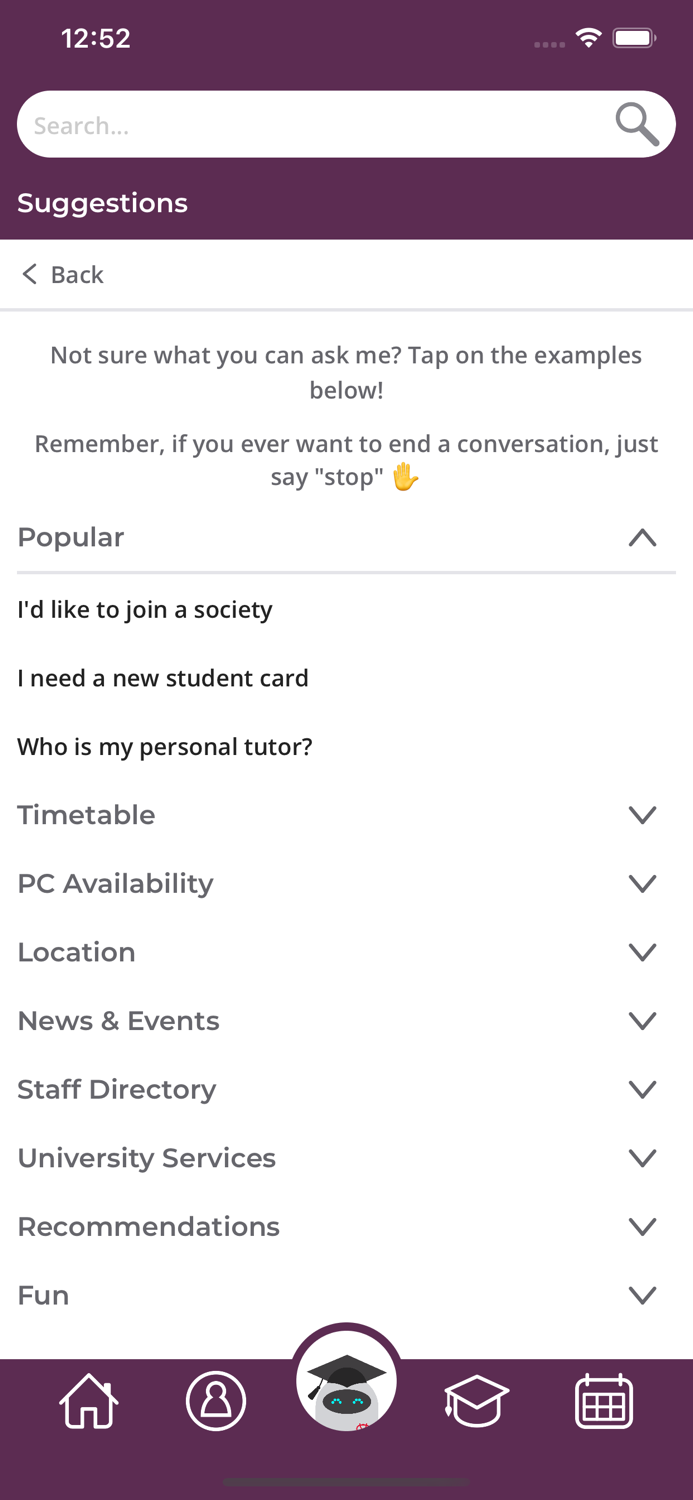The image size is (693, 1500).
Task: Expand the Recommendations section
Action: 643,1226
